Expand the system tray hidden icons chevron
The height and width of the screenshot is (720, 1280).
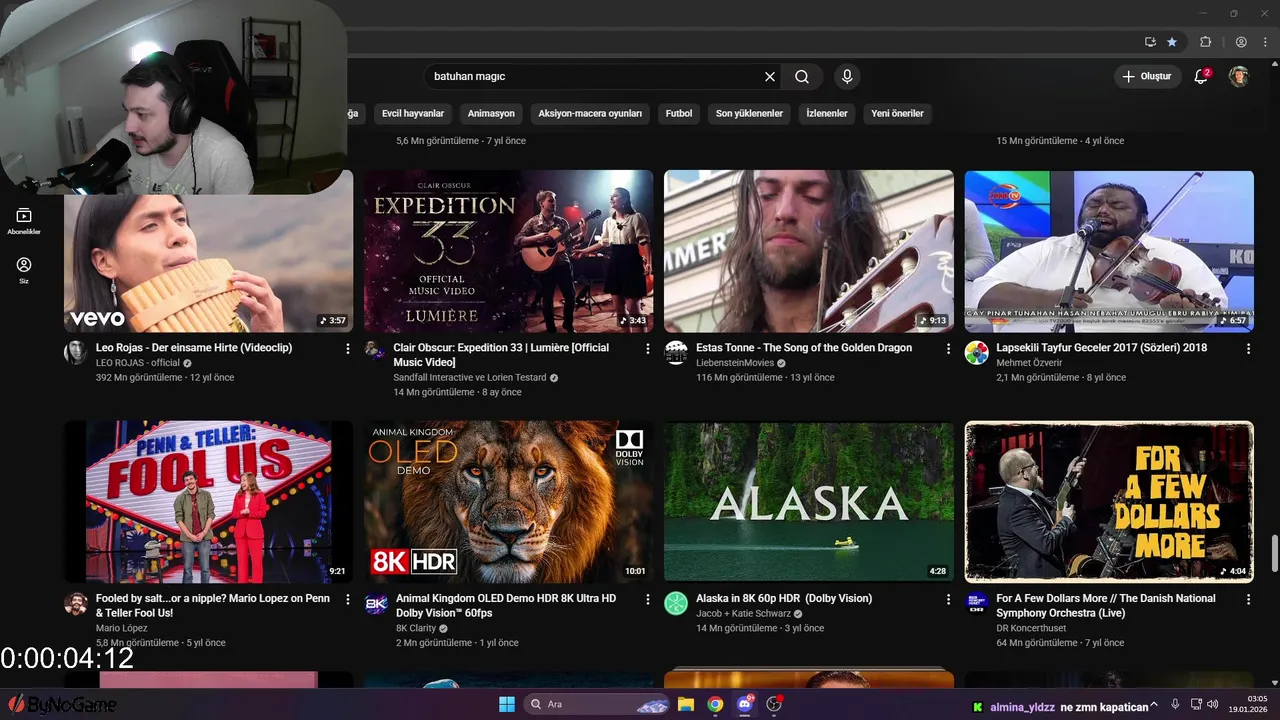pos(1155,704)
